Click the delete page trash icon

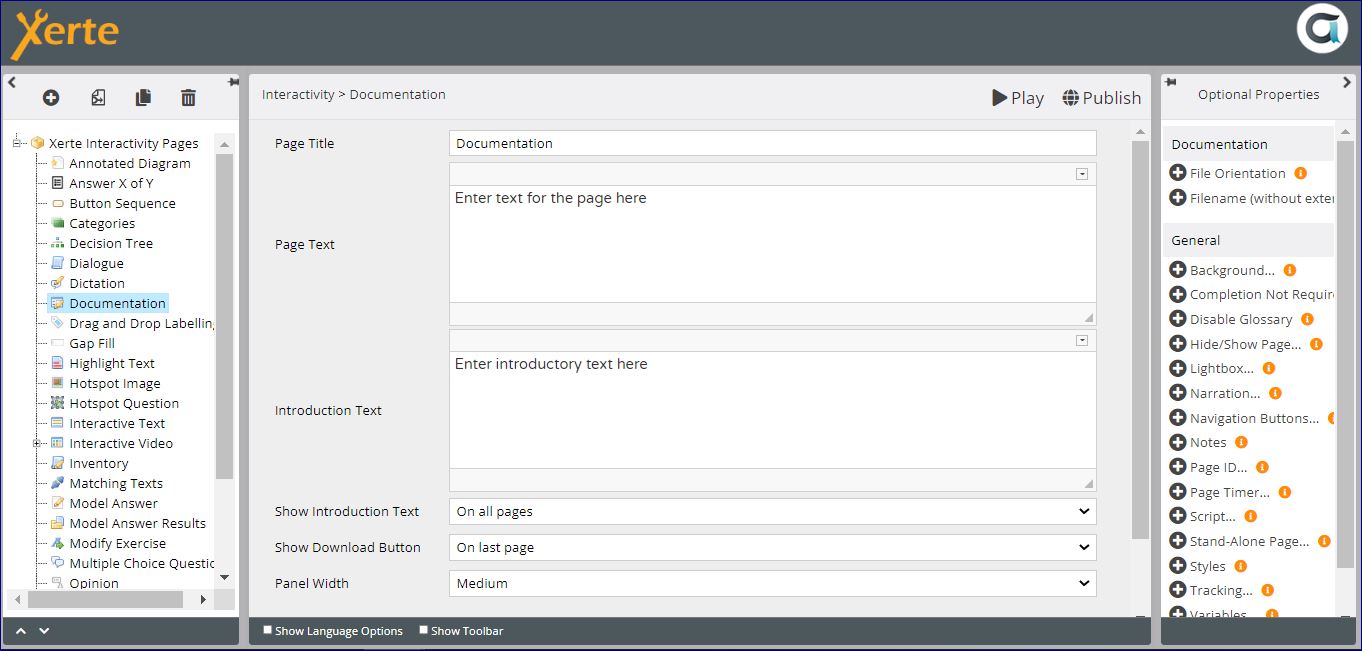point(188,97)
